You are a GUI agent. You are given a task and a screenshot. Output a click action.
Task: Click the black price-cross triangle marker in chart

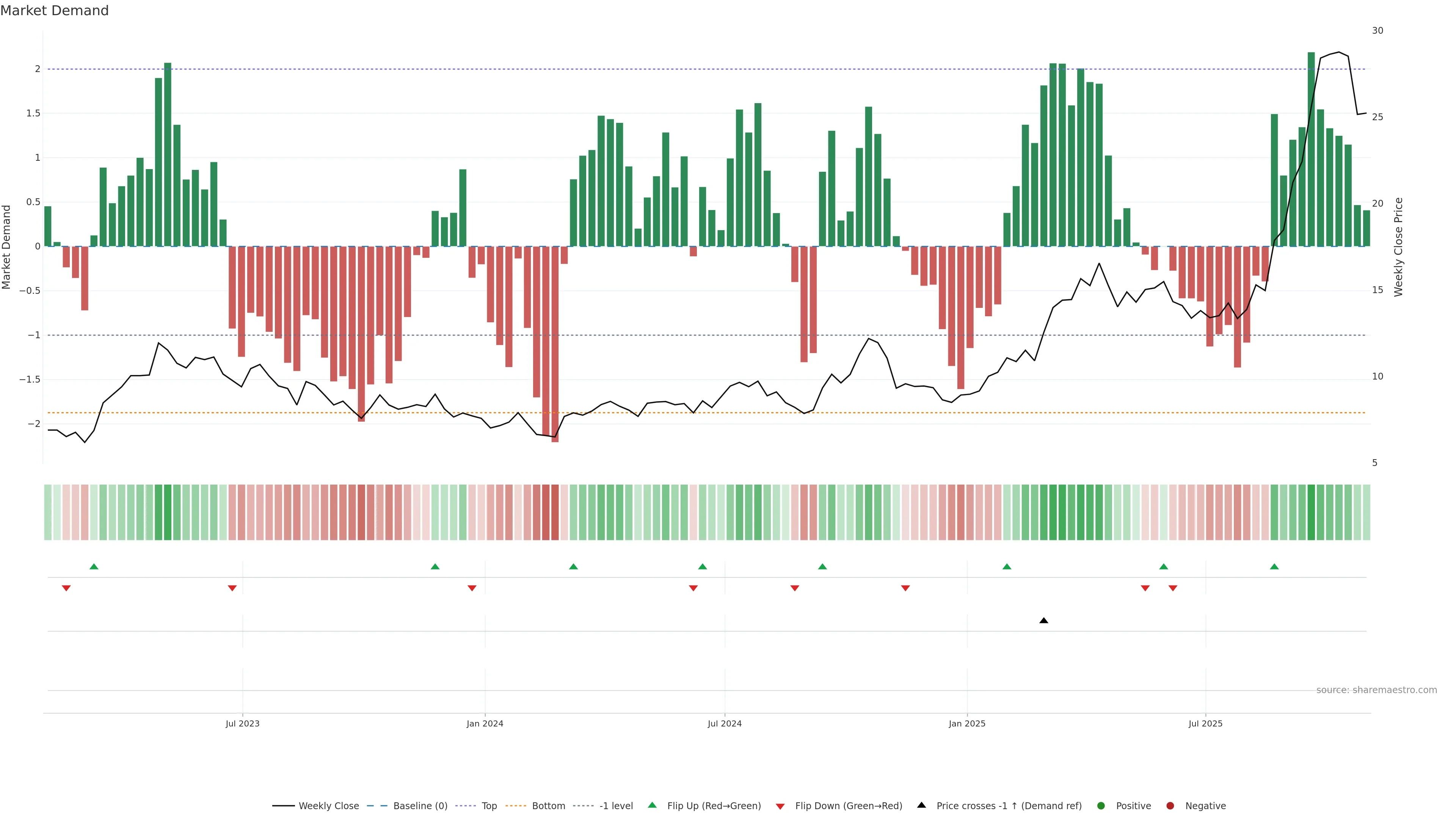click(x=1043, y=621)
